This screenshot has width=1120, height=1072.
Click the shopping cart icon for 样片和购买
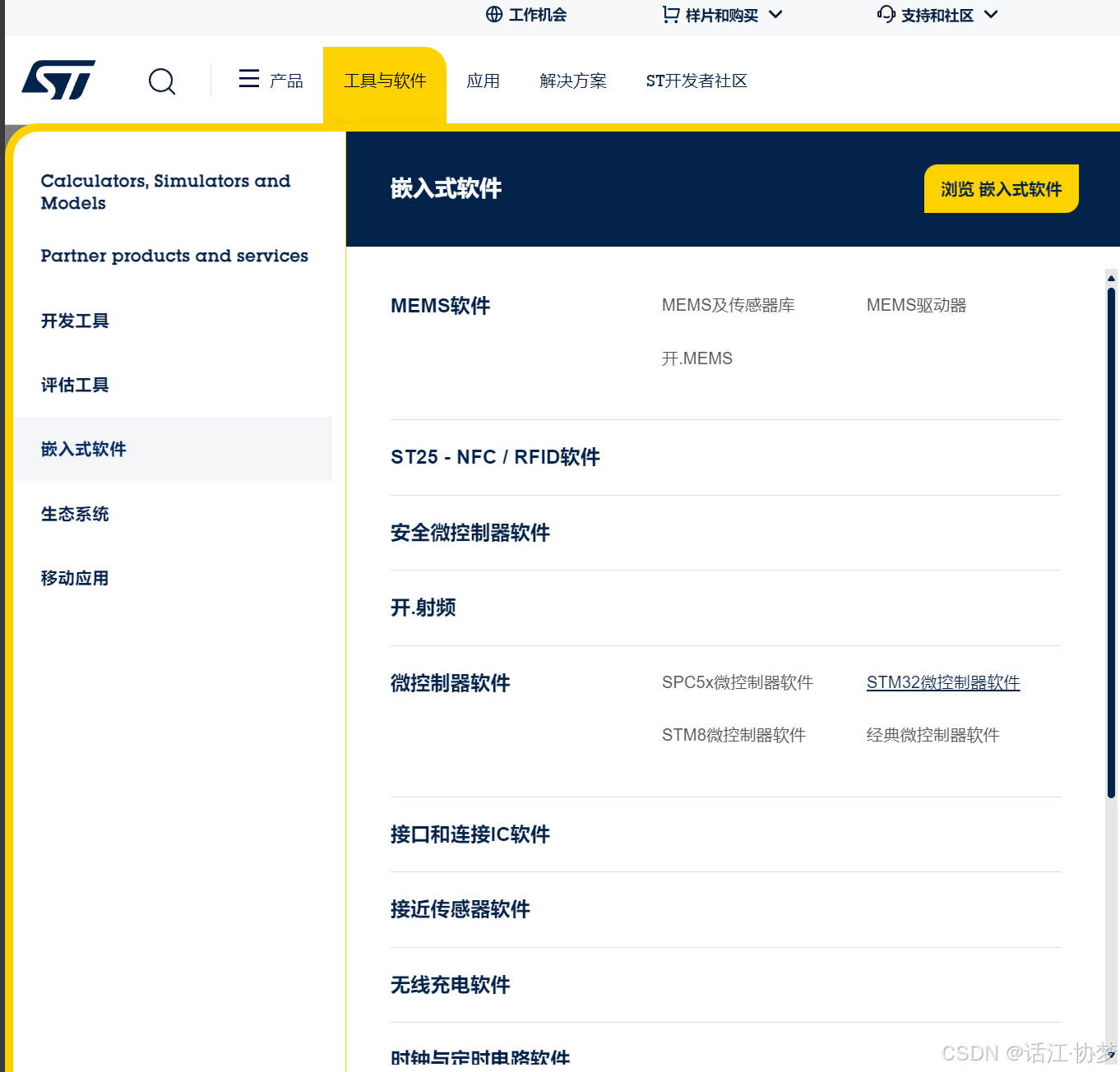tap(671, 15)
